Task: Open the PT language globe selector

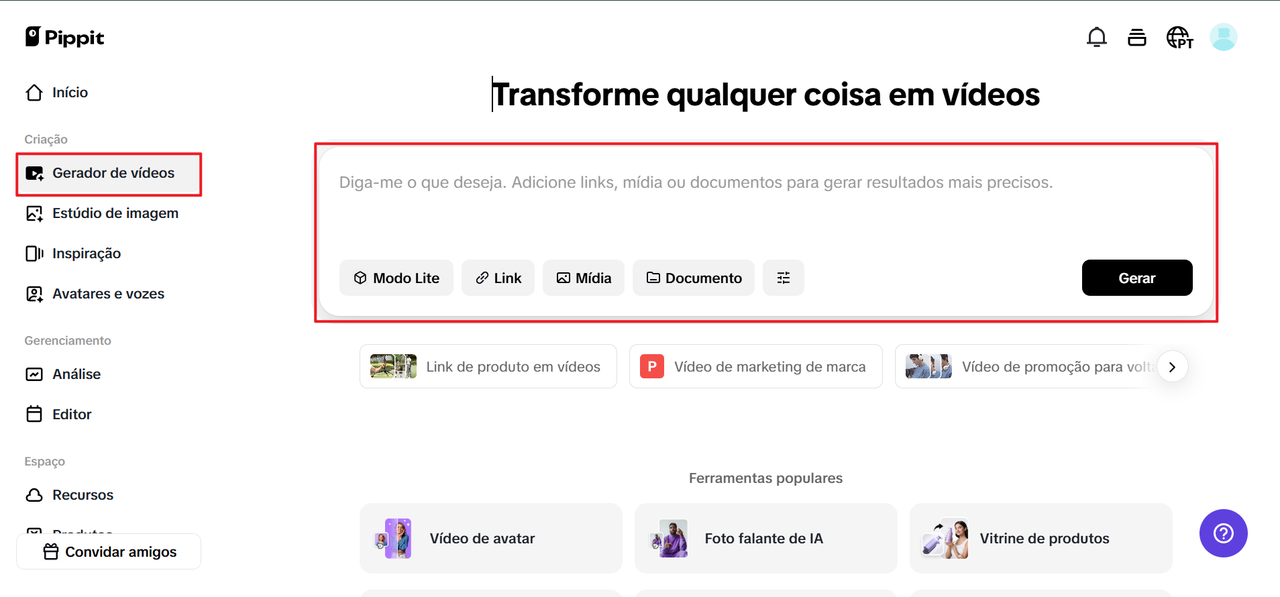Action: point(1179,38)
